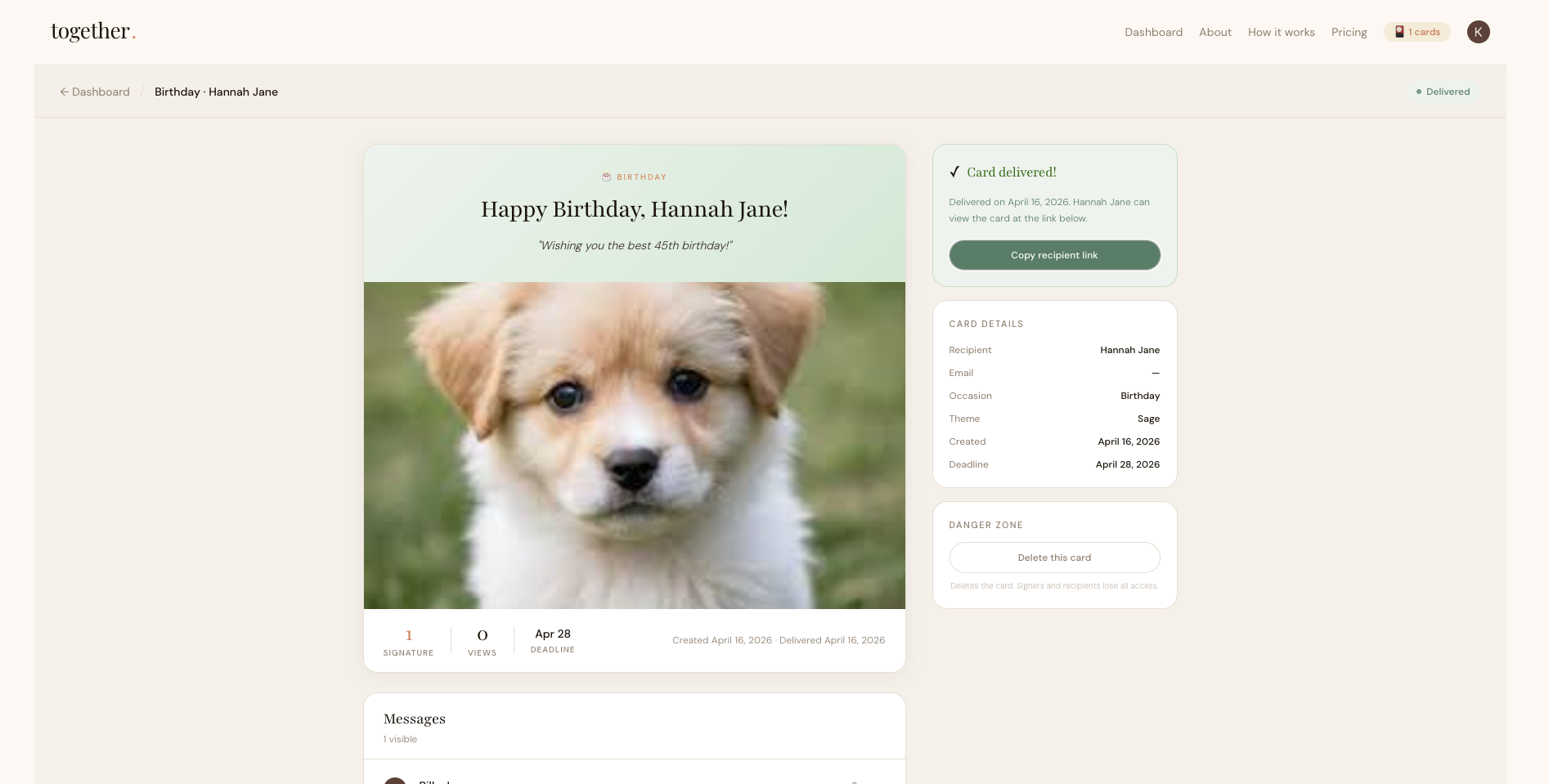This screenshot has height=784, width=1549.
Task: Open the Pricing page
Action: pos(1349,32)
